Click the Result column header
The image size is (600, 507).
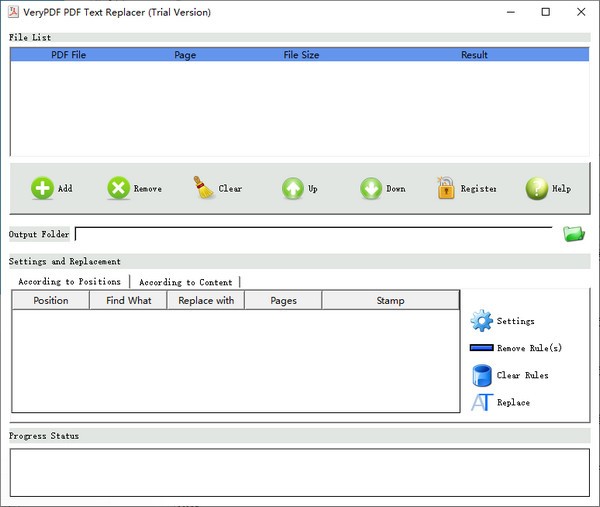coord(474,55)
